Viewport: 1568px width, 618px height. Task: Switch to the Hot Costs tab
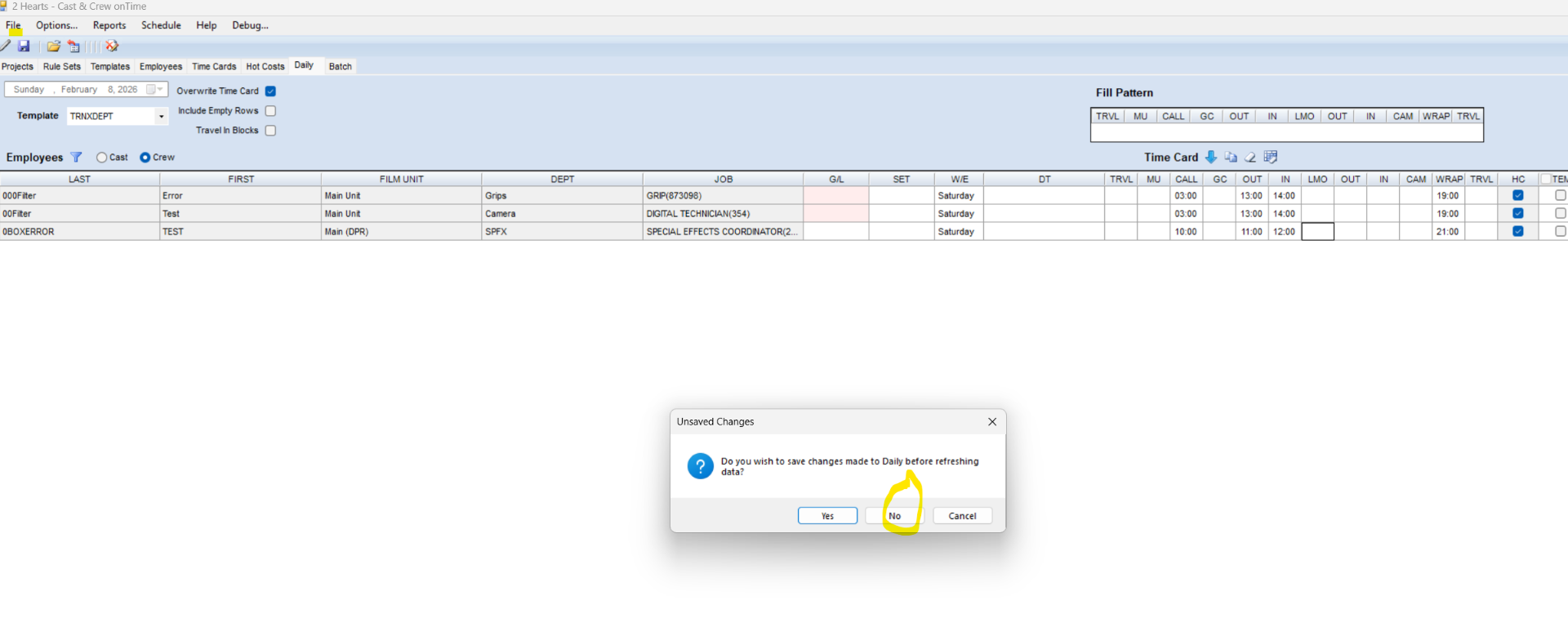point(265,67)
